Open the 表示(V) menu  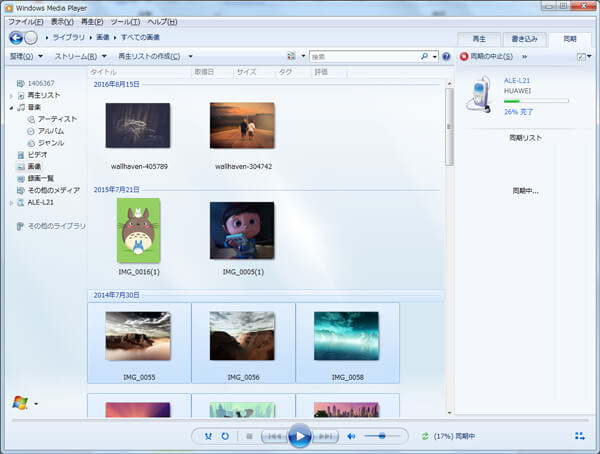coord(62,22)
